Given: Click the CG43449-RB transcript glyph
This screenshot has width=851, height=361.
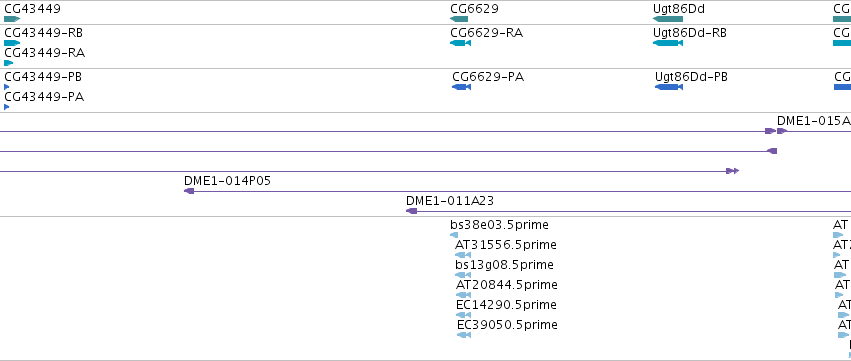Looking at the screenshot, I should tap(12, 43).
